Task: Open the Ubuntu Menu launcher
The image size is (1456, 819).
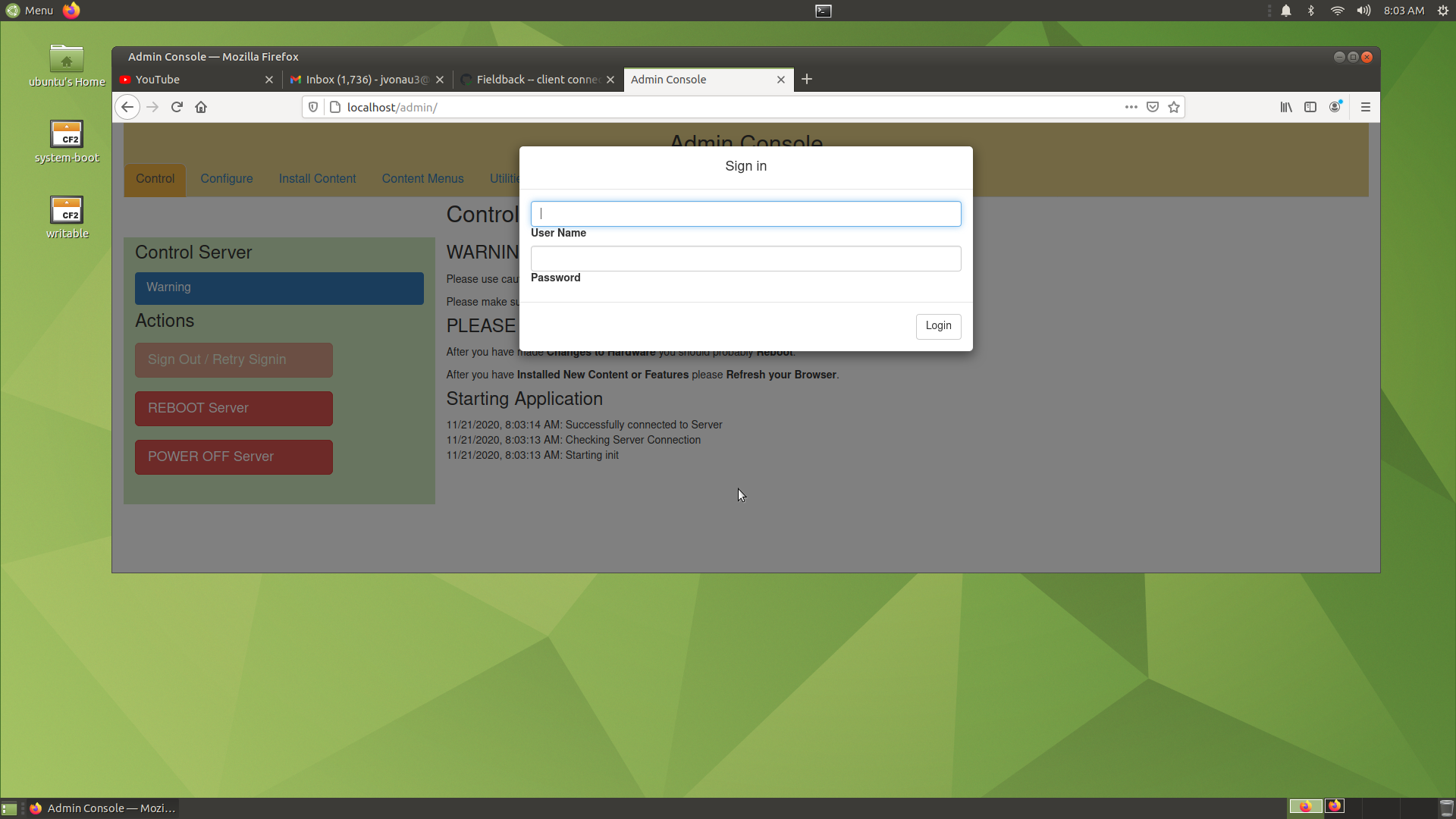Action: [x=30, y=11]
